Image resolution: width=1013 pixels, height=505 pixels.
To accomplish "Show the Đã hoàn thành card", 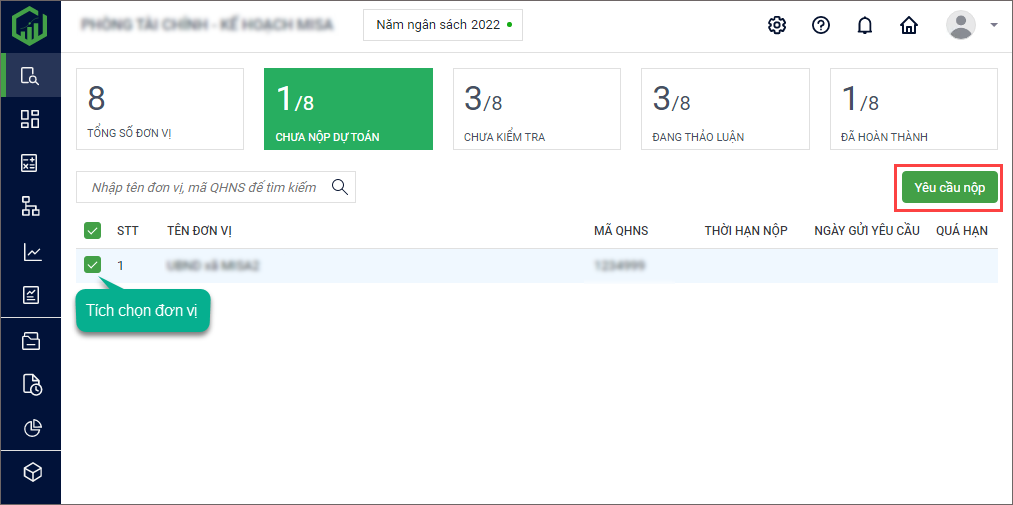I will [x=913, y=109].
